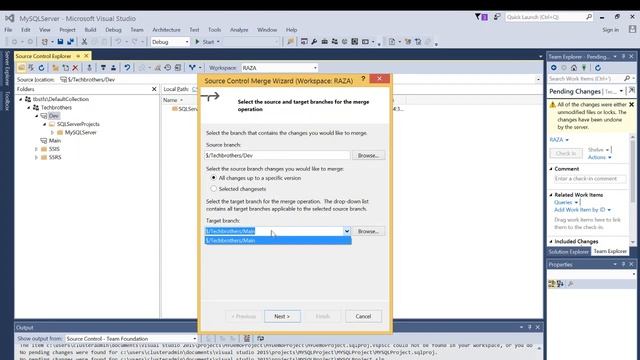Click the View History clock icon
The width and height of the screenshot is (640, 360).
(168, 68)
